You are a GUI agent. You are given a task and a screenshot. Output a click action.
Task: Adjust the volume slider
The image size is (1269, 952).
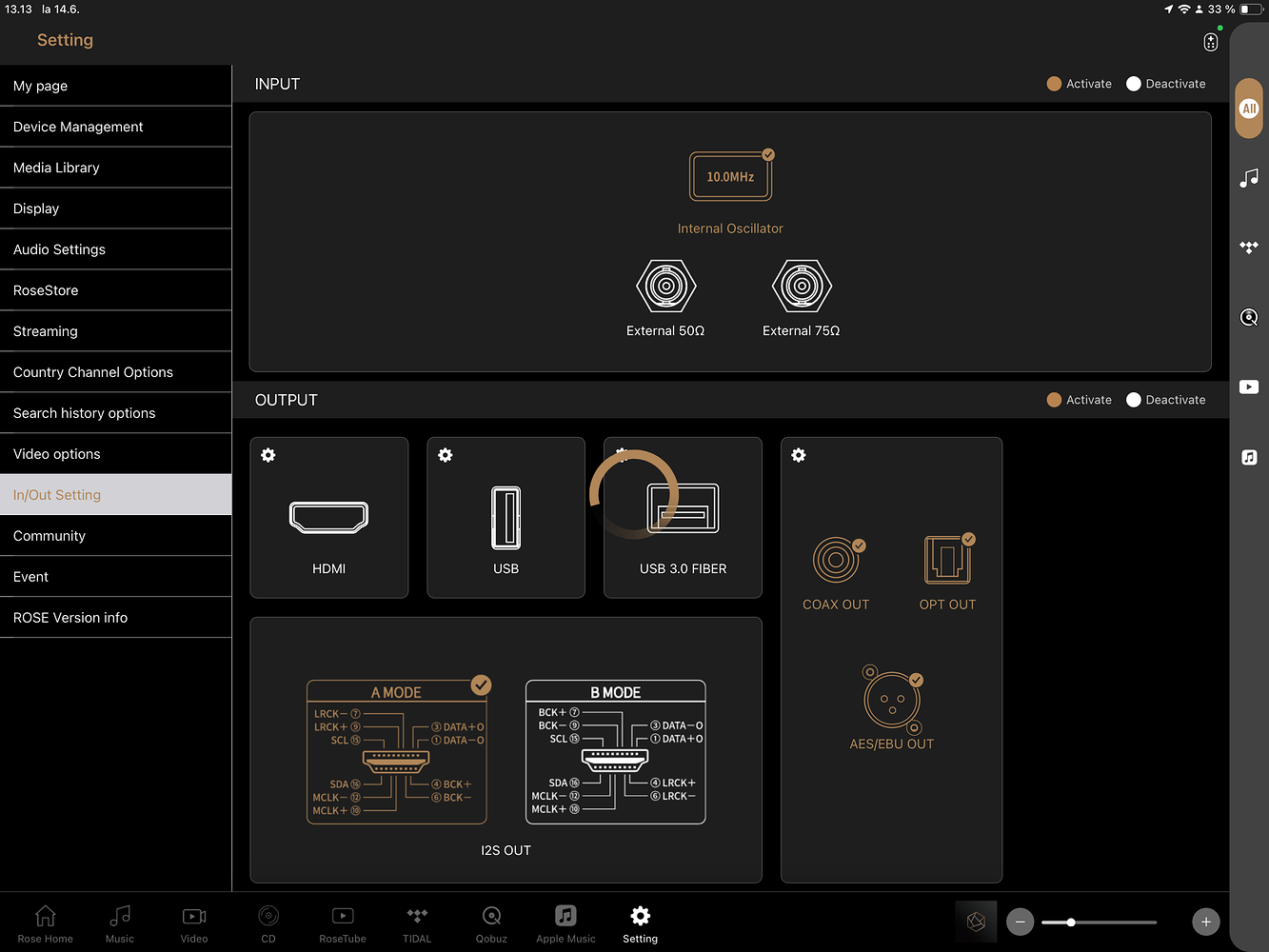click(x=1099, y=922)
